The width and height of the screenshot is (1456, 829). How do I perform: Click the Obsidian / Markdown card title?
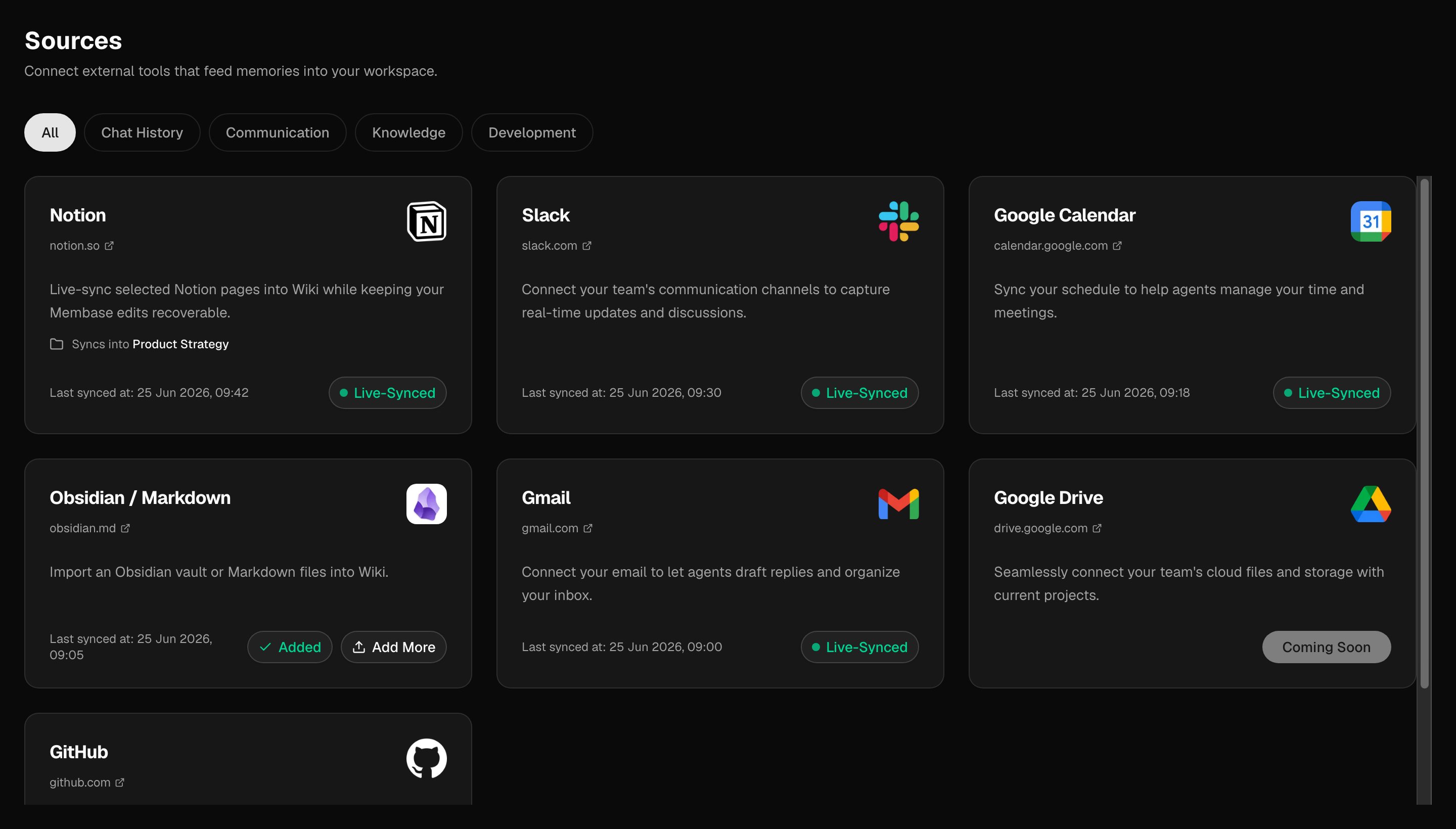click(140, 497)
